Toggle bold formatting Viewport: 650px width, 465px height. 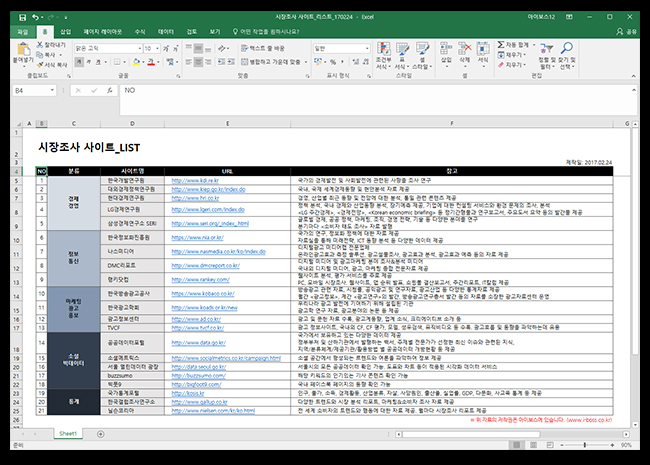click(x=79, y=62)
